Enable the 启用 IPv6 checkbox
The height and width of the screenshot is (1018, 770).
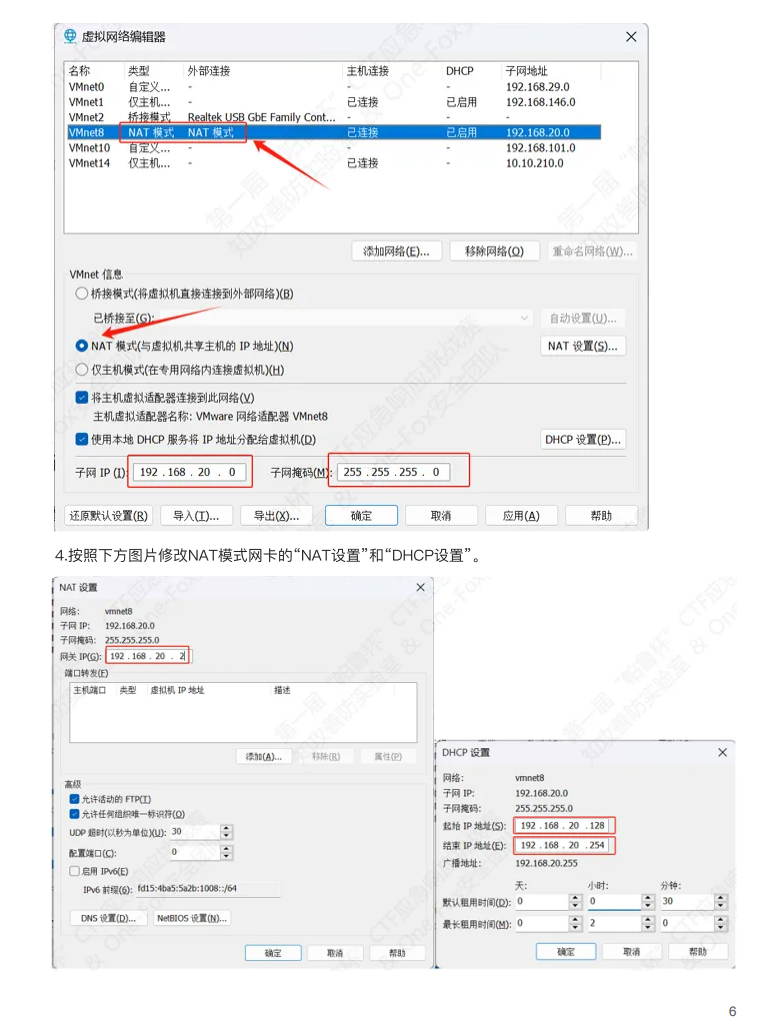pos(75,871)
